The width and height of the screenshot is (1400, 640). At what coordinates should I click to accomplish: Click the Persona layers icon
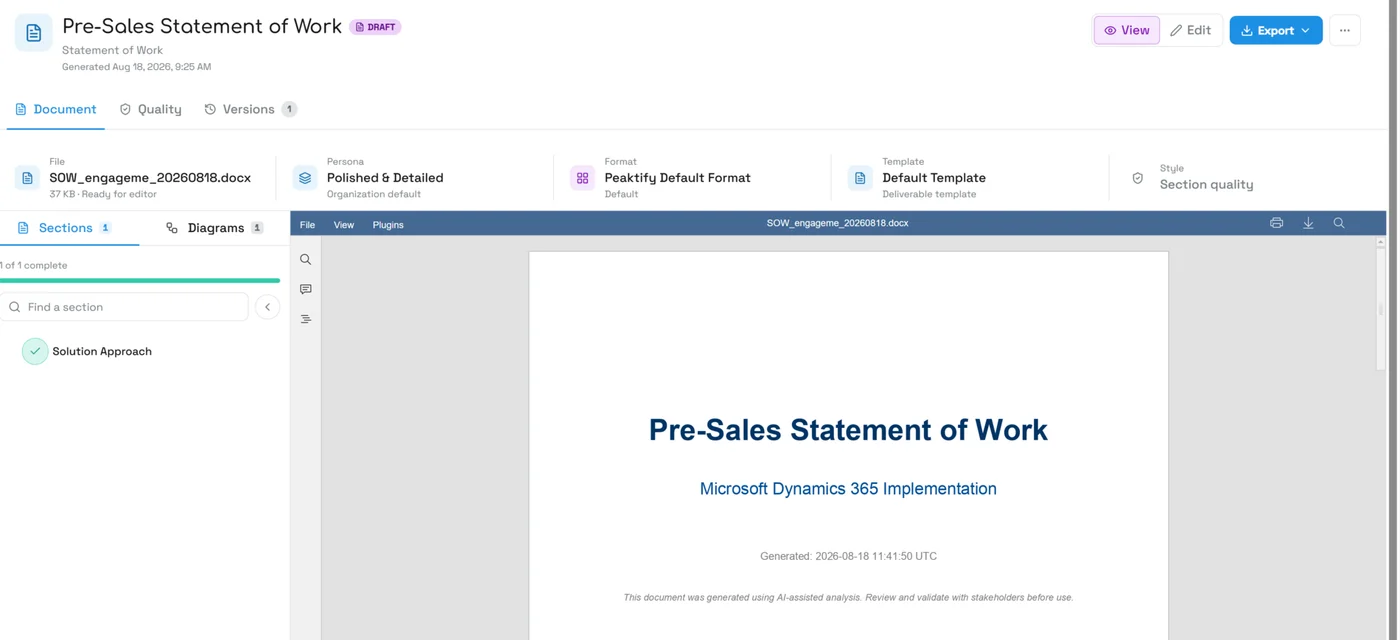click(305, 178)
